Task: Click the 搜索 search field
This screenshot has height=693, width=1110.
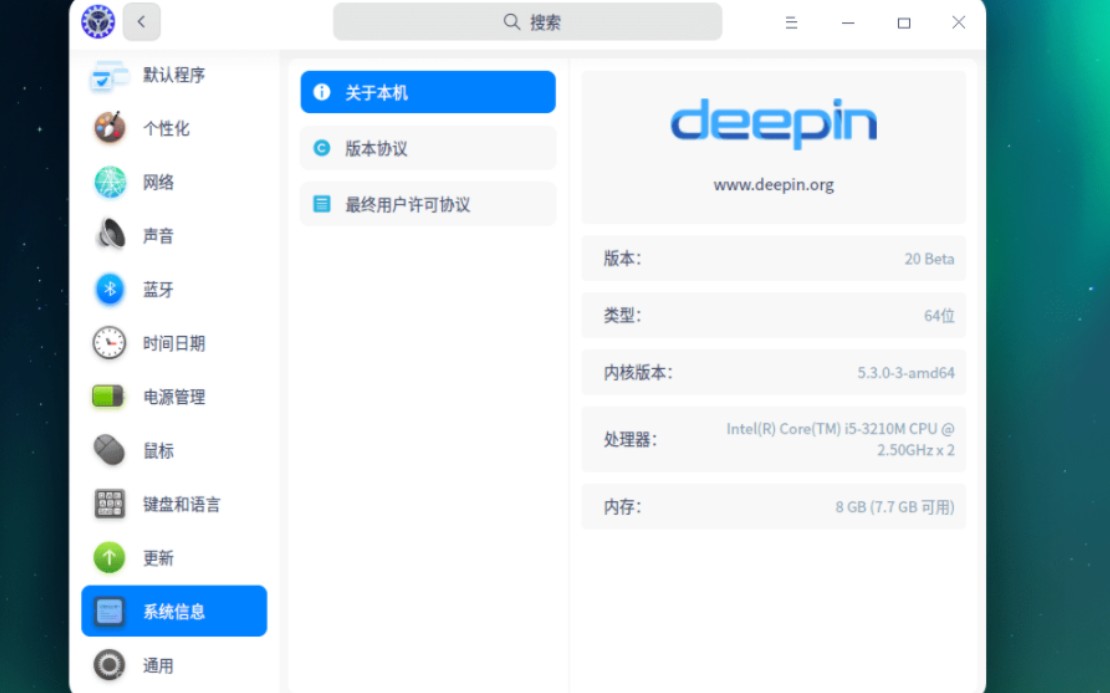Action: coord(527,22)
